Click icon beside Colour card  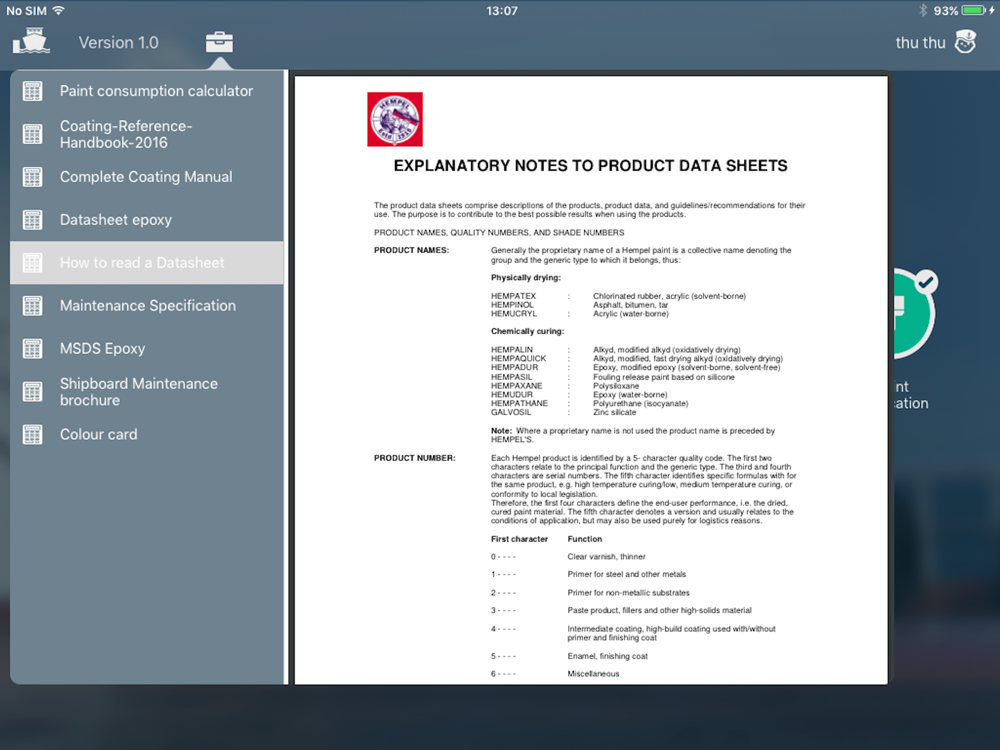(x=33, y=434)
